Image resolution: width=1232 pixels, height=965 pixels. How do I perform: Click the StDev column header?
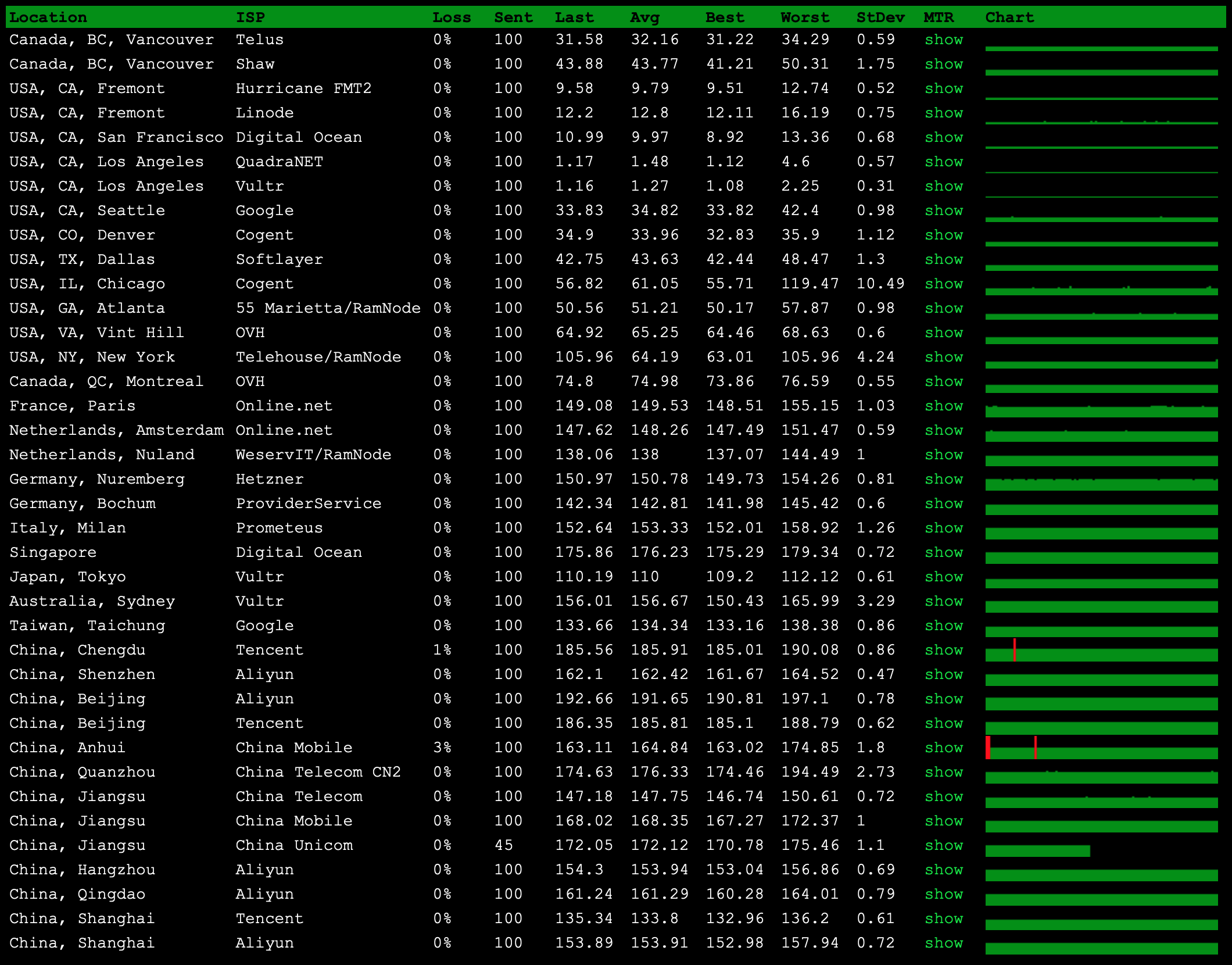tap(880, 17)
